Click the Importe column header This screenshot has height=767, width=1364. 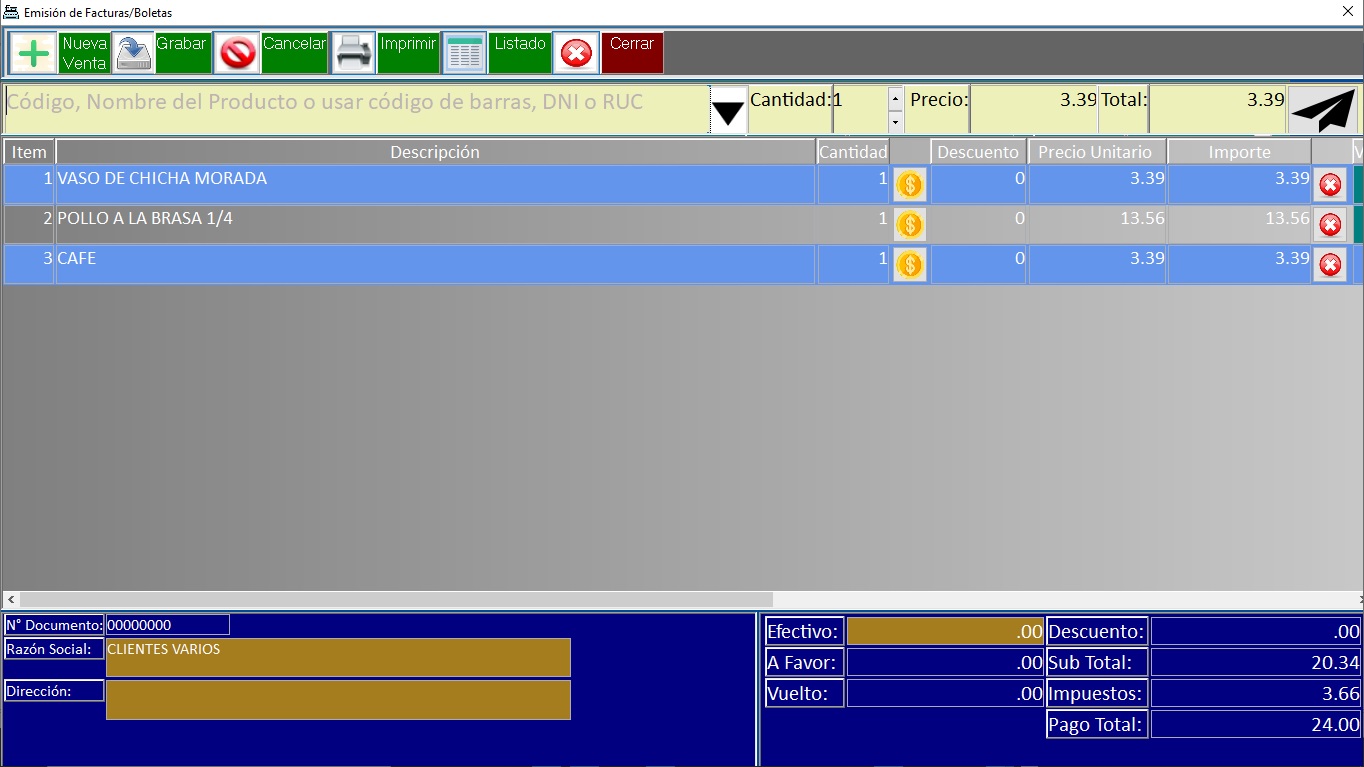(x=1239, y=152)
